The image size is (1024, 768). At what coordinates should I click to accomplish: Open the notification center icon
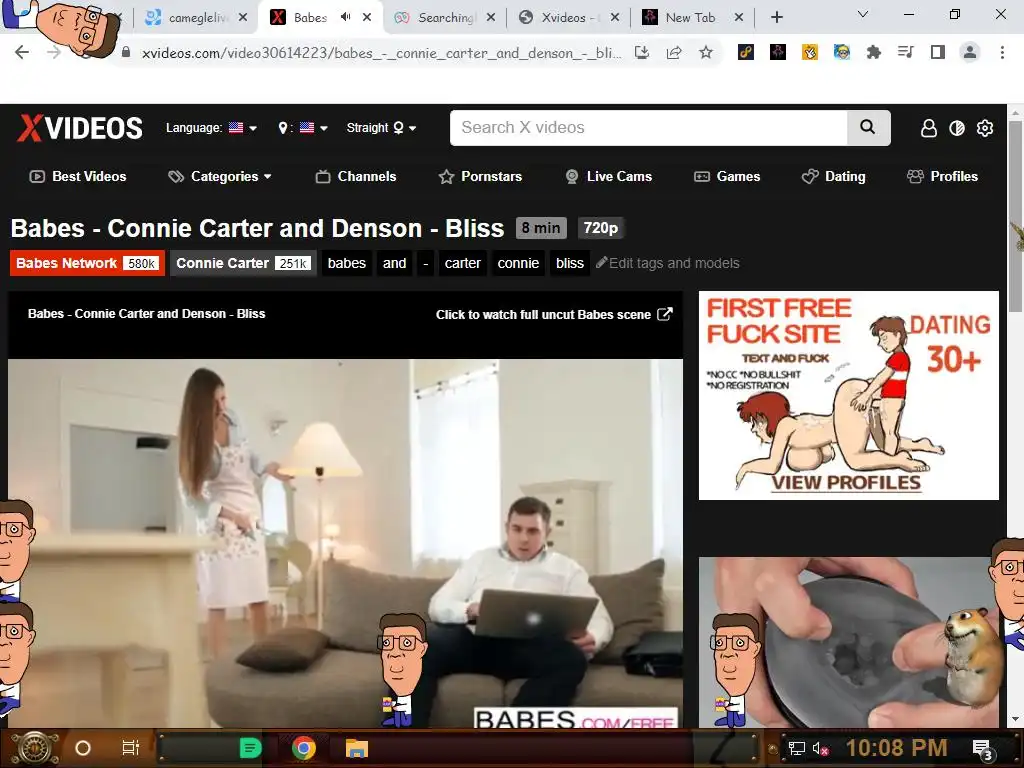[x=983, y=749]
